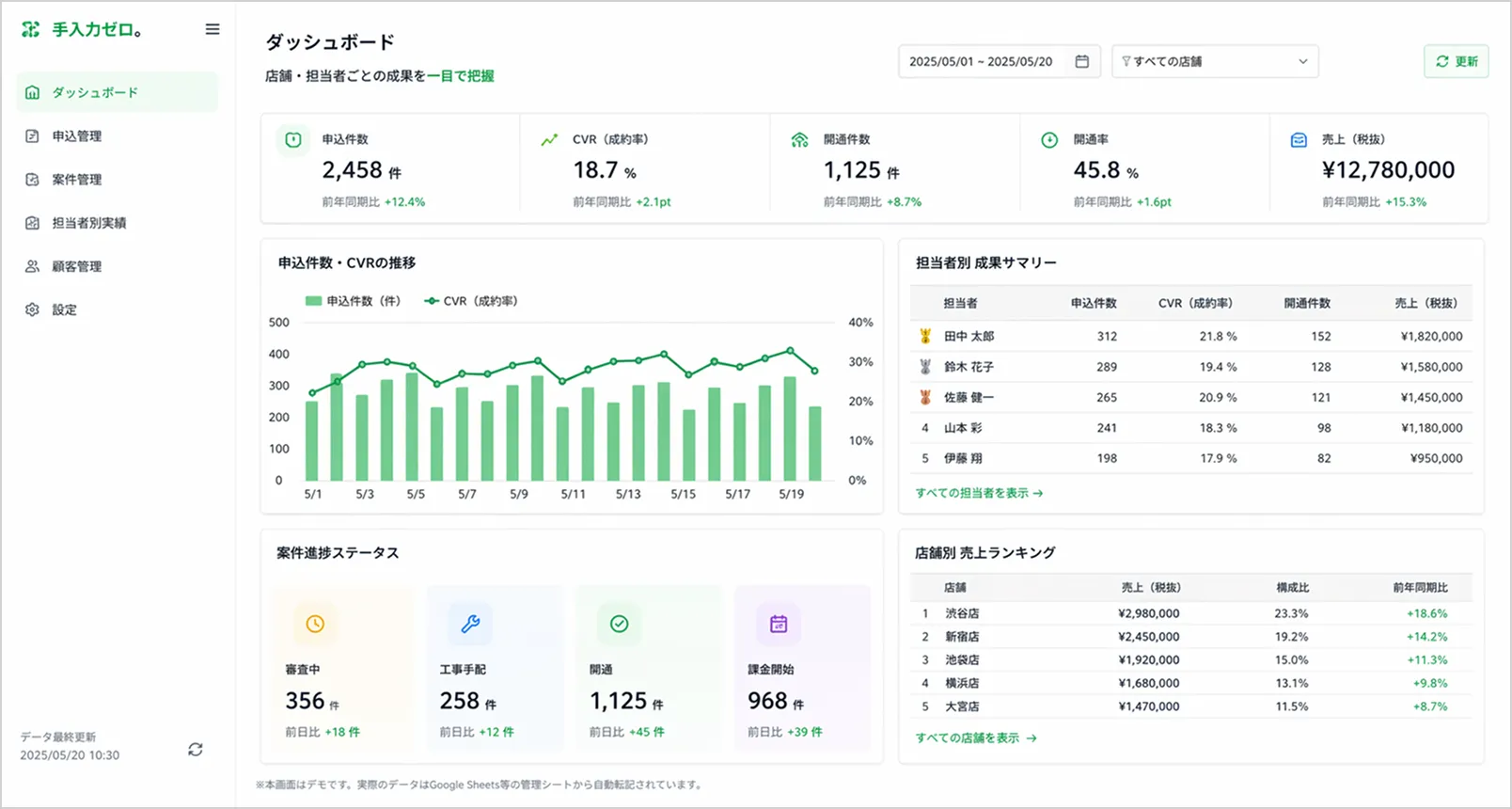Click the 審査中 clock status icon
The width and height of the screenshot is (1512, 809).
[315, 624]
